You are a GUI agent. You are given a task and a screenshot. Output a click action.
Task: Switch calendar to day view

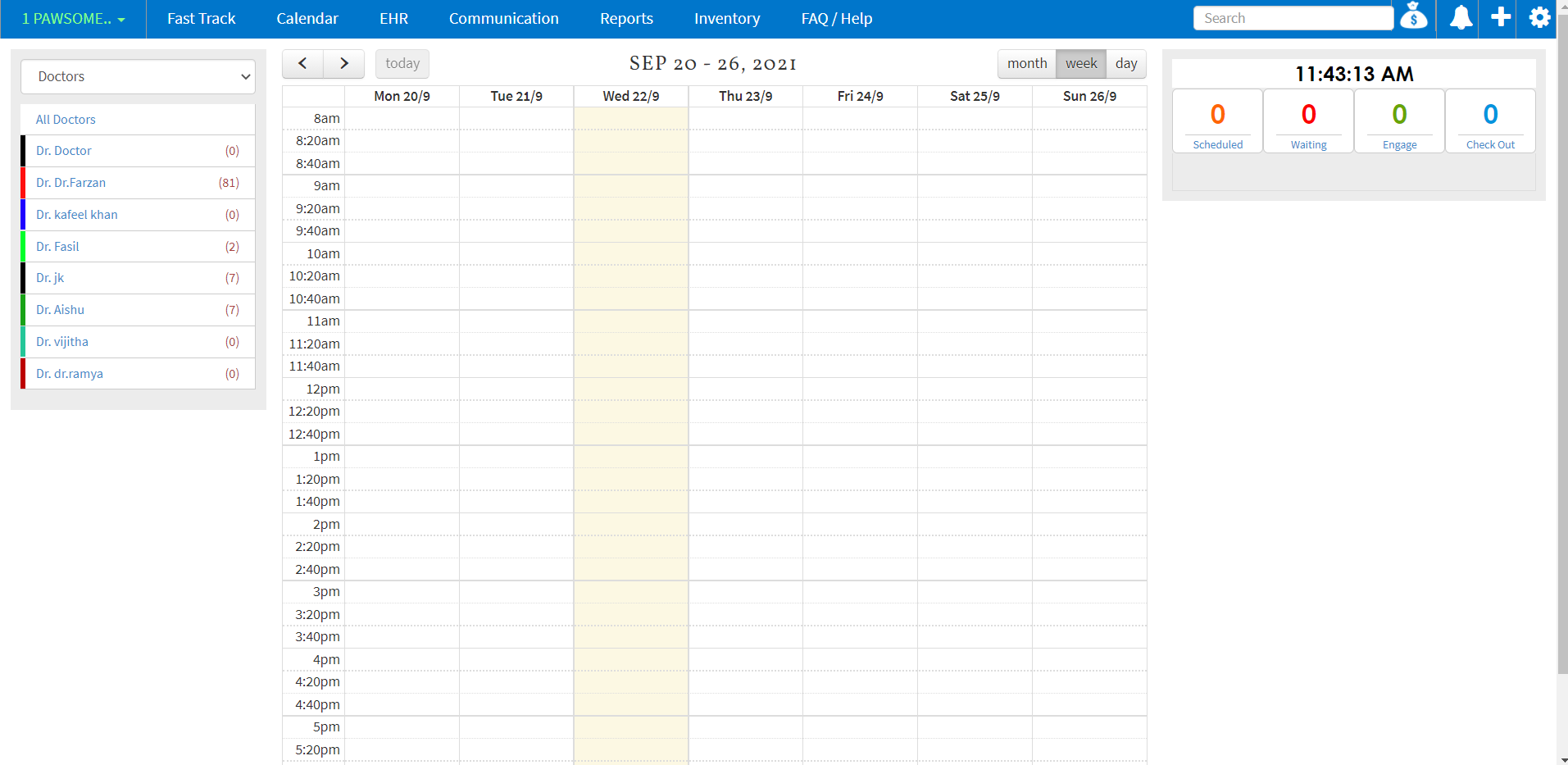[x=1126, y=63]
